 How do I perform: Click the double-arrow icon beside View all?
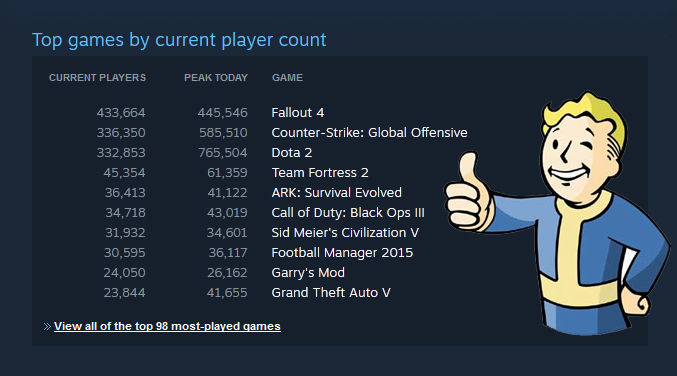(47, 327)
